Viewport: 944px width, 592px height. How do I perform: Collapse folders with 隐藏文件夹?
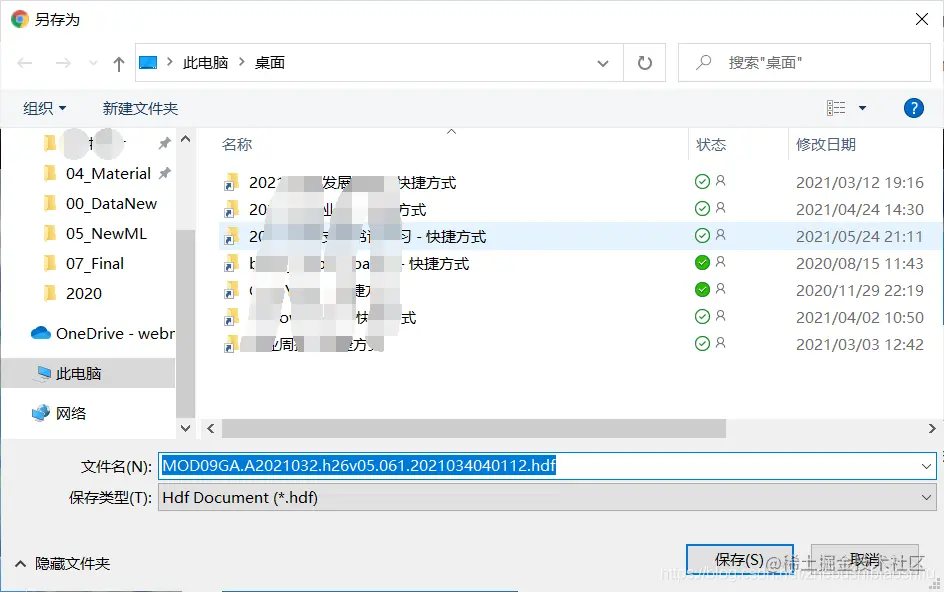[x=63, y=564]
